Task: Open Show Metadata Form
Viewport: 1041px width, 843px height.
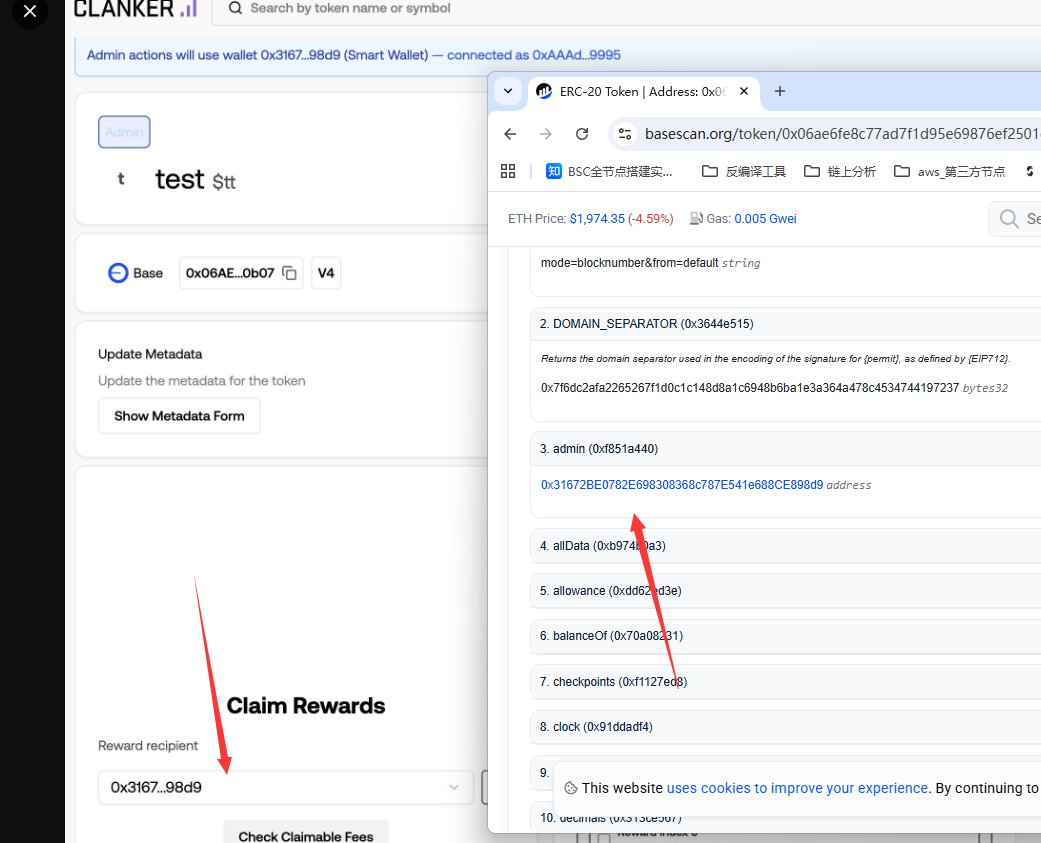Action: [179, 416]
